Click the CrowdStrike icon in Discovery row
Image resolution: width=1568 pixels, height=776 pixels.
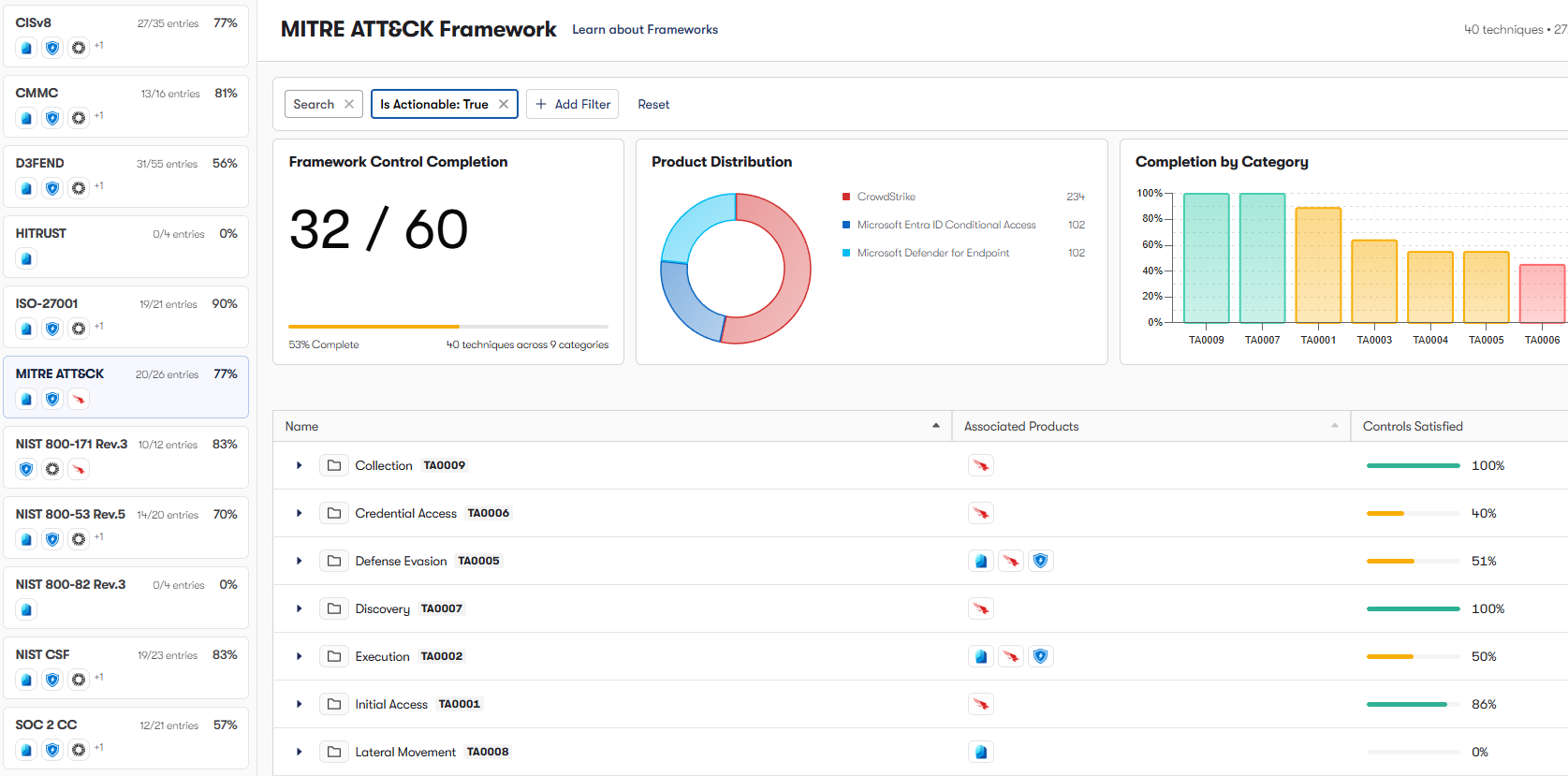click(x=981, y=608)
